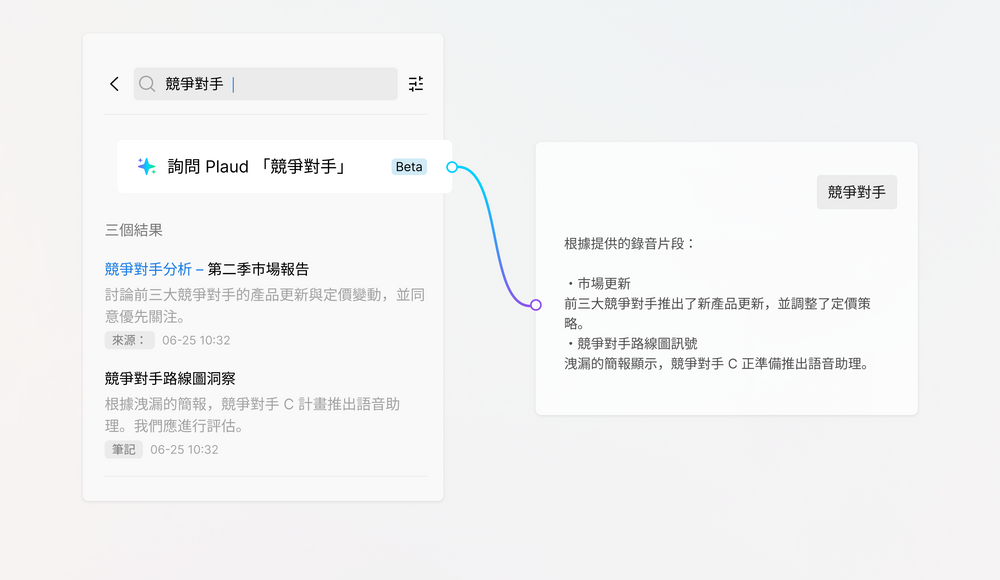
Task: Click the purple connector node
Action: pyautogui.click(x=536, y=304)
